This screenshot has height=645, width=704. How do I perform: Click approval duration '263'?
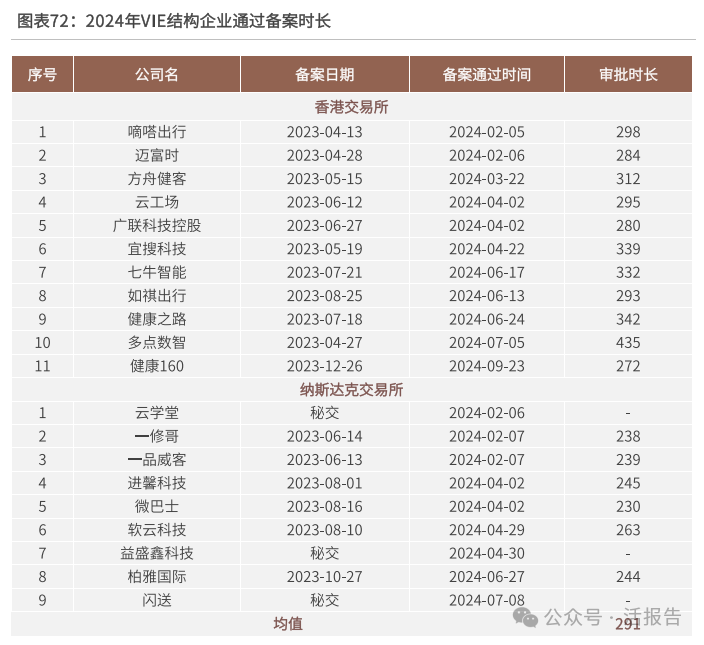628,530
